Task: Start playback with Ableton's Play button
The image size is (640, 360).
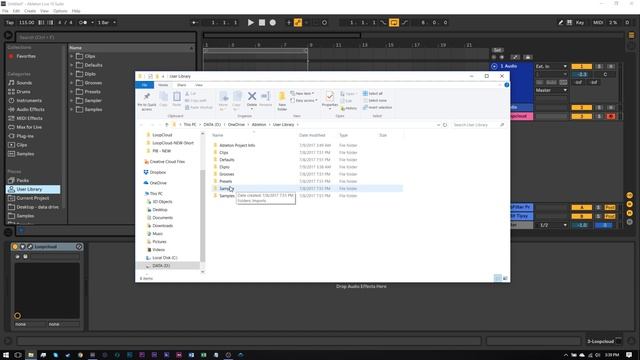Action: [x=251, y=22]
